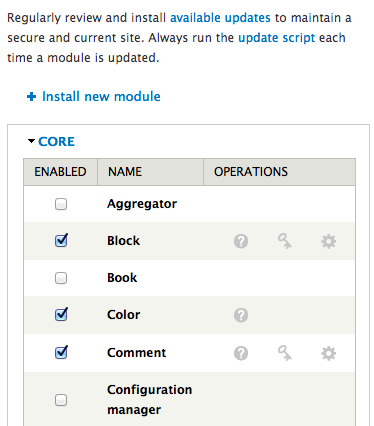Click the Comment module name

point(136,353)
